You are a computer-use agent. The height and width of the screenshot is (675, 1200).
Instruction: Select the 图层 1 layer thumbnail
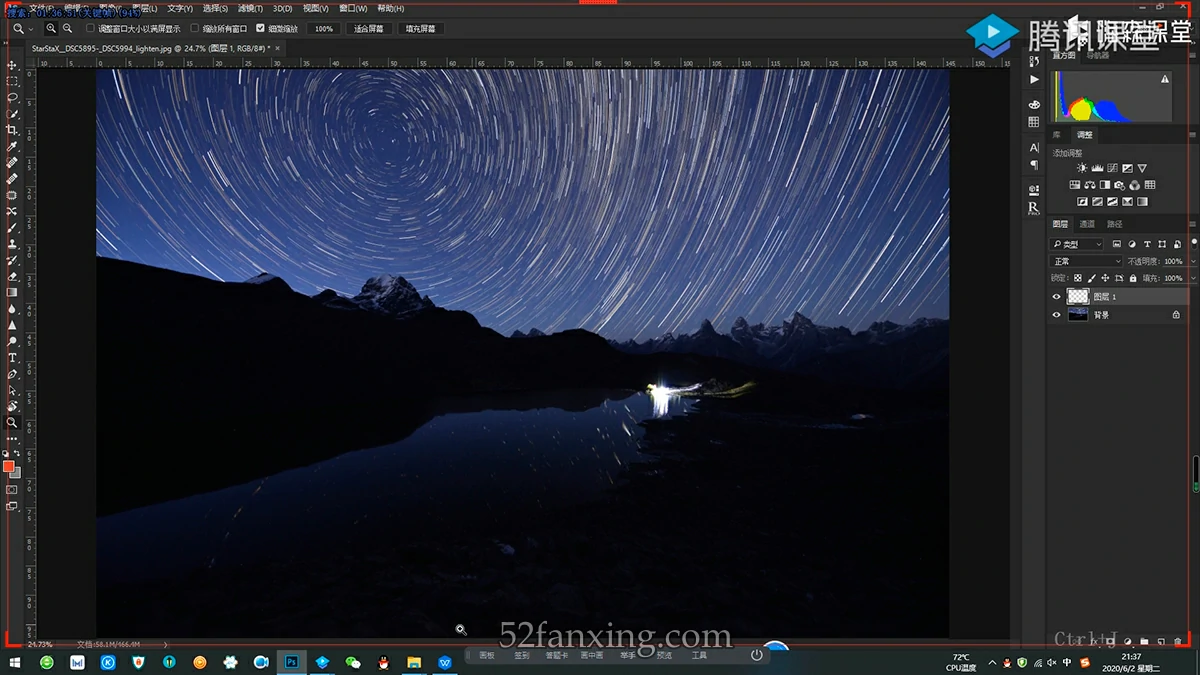[1078, 297]
